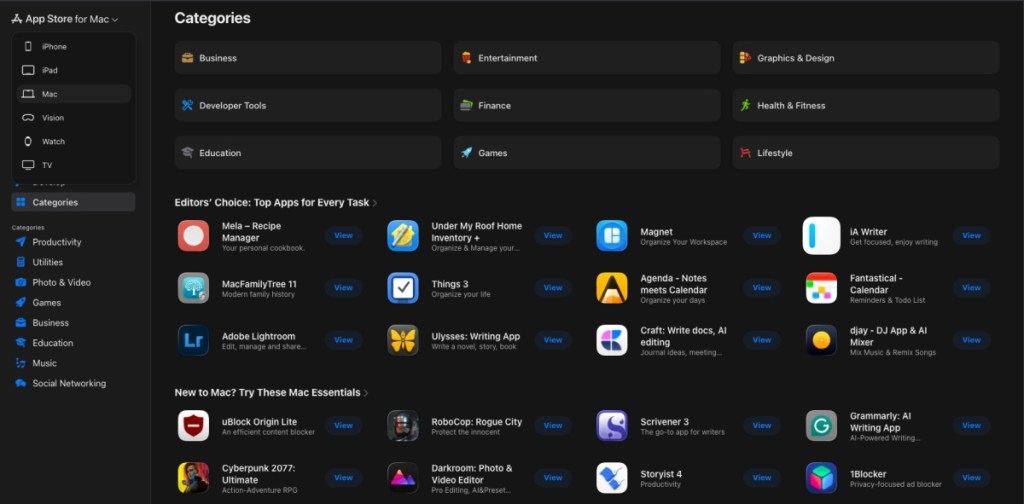Click the djay DJ app icon
The image size is (1024, 504).
pyautogui.click(x=822, y=340)
